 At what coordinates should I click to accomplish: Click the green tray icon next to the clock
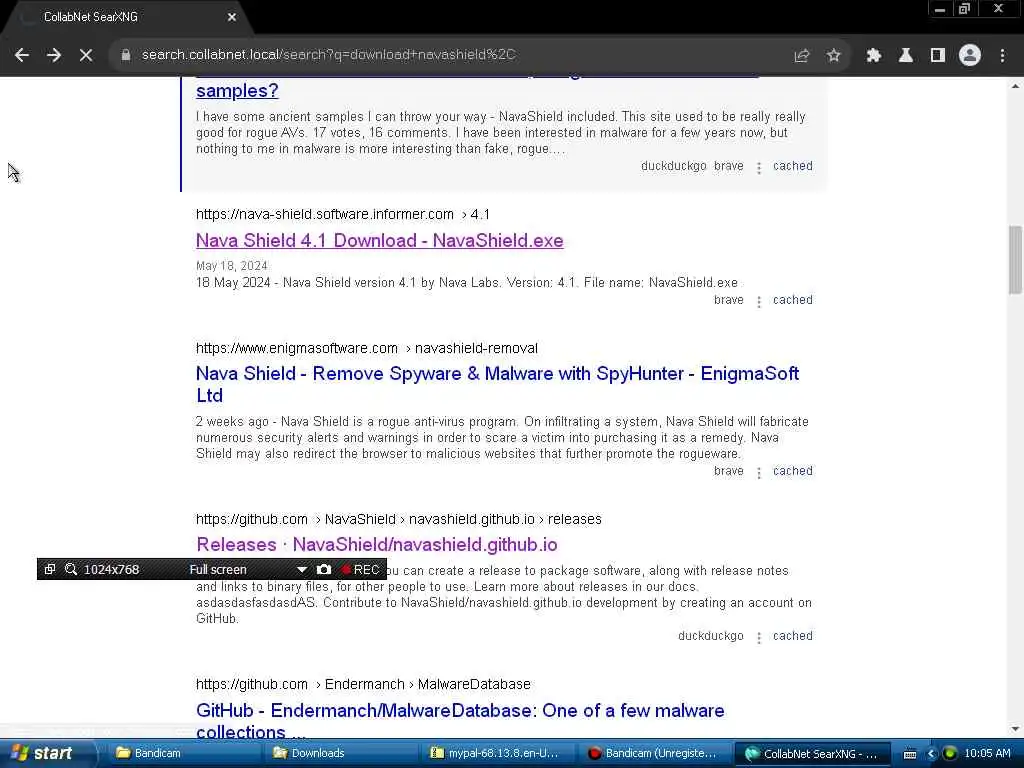pyautogui.click(x=950, y=754)
